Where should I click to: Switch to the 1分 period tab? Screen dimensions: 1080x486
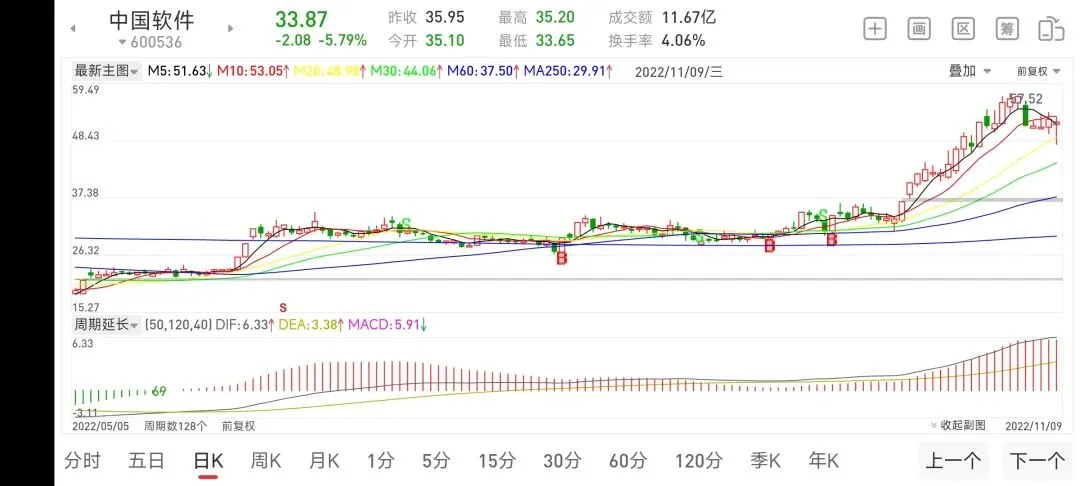[x=380, y=461]
